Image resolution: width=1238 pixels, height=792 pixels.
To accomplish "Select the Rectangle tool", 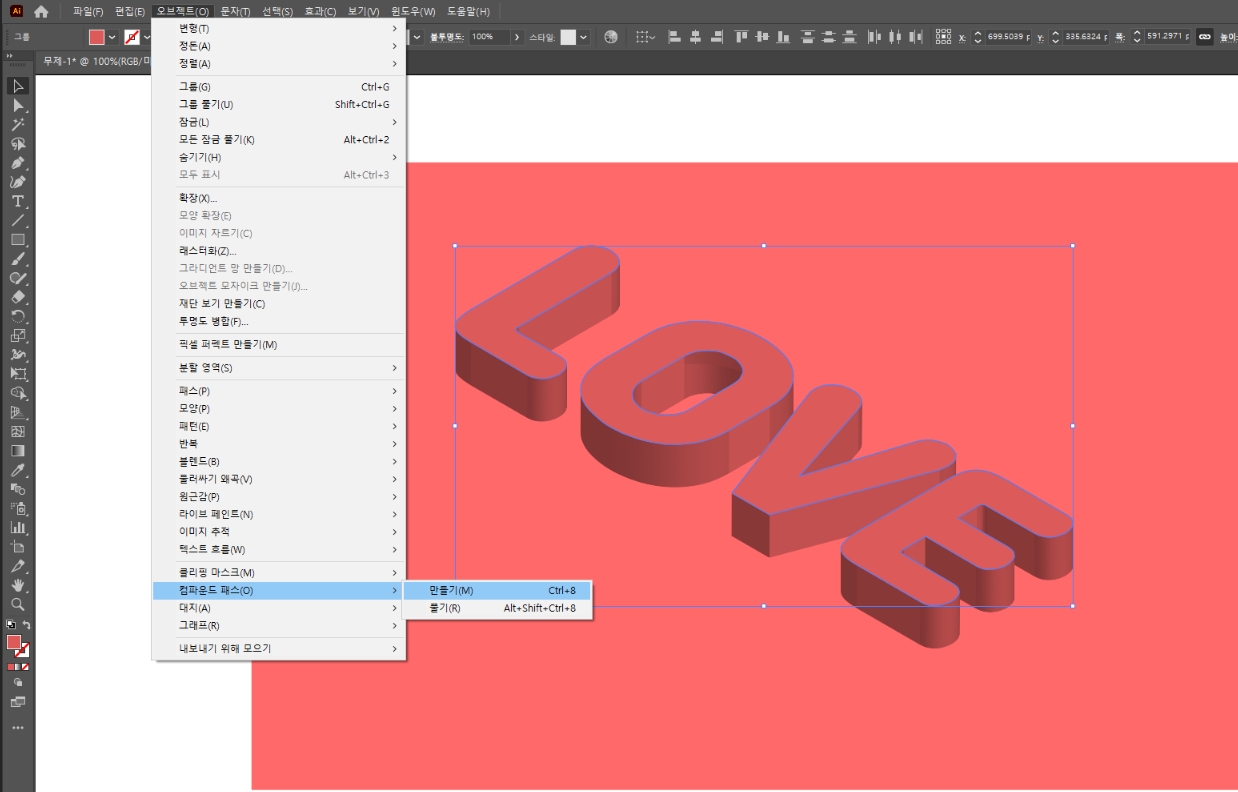I will (x=18, y=239).
